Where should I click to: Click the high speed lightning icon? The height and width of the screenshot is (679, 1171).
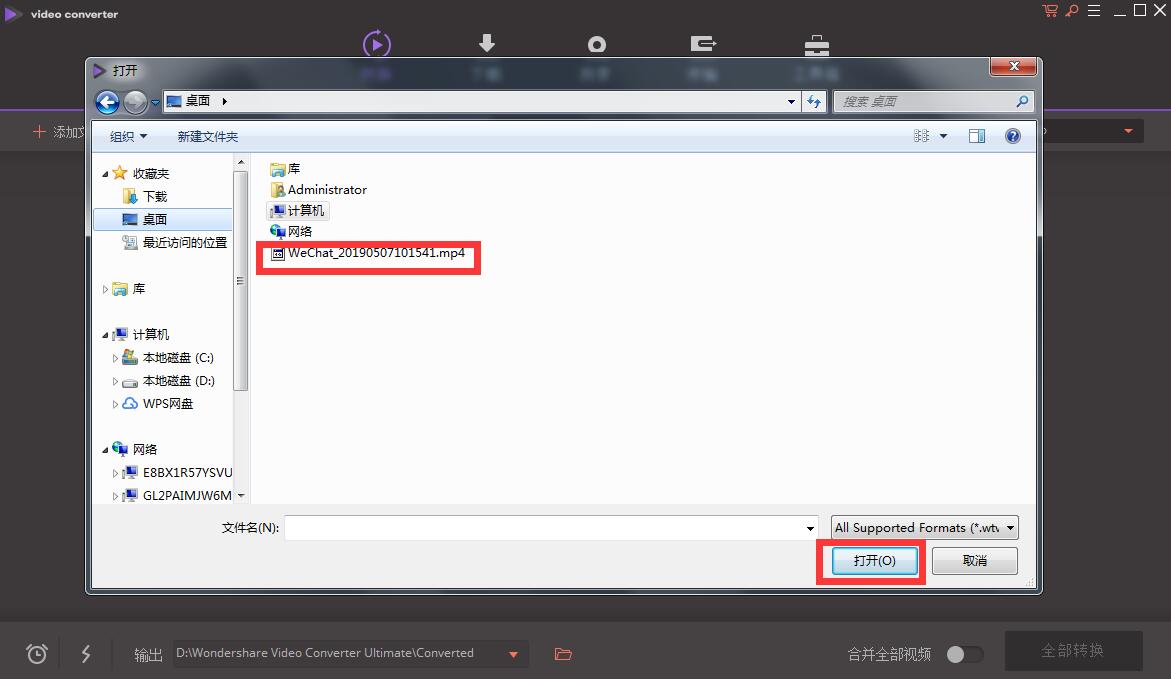pyautogui.click(x=86, y=654)
